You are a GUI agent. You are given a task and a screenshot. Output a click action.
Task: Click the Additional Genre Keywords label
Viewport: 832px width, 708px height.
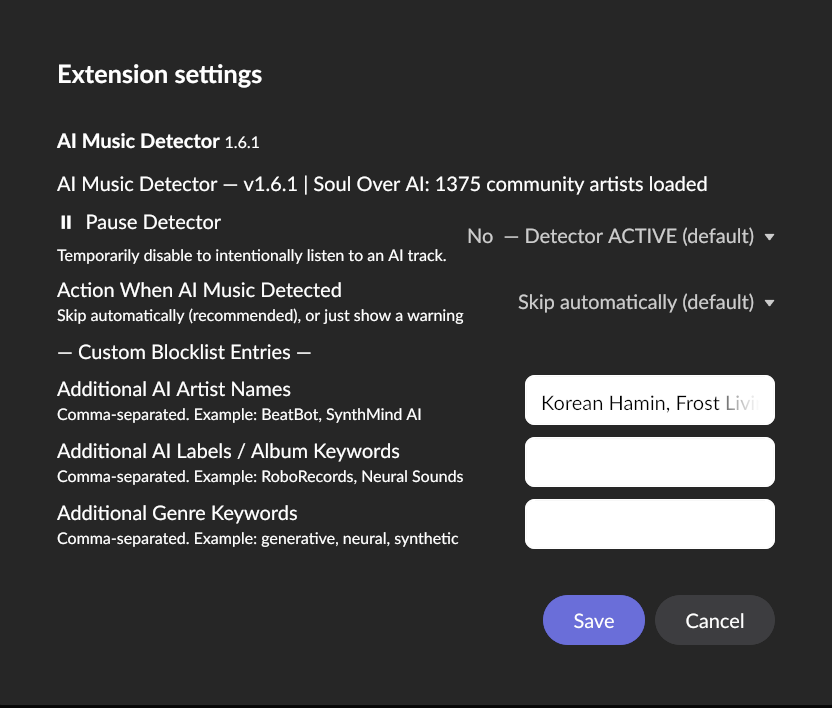click(177, 513)
